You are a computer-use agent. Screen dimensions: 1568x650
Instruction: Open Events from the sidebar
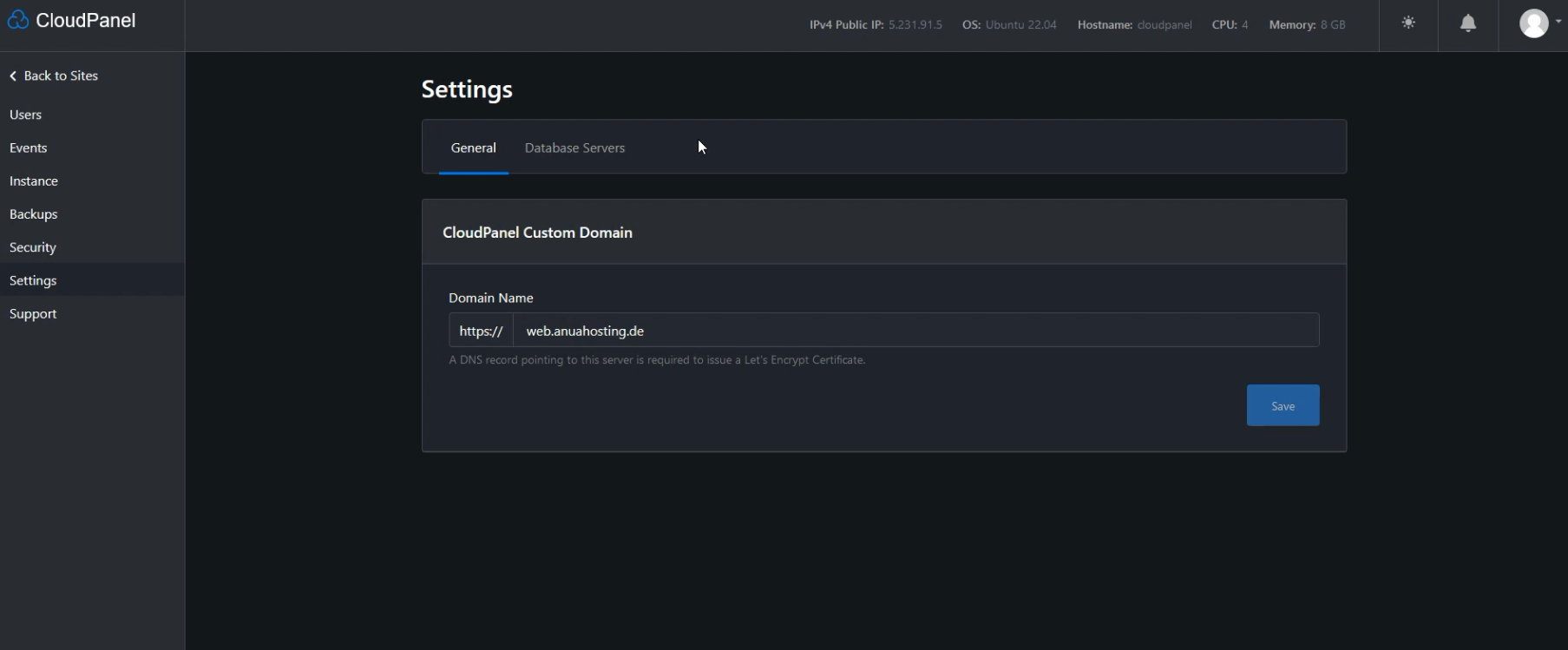(29, 148)
